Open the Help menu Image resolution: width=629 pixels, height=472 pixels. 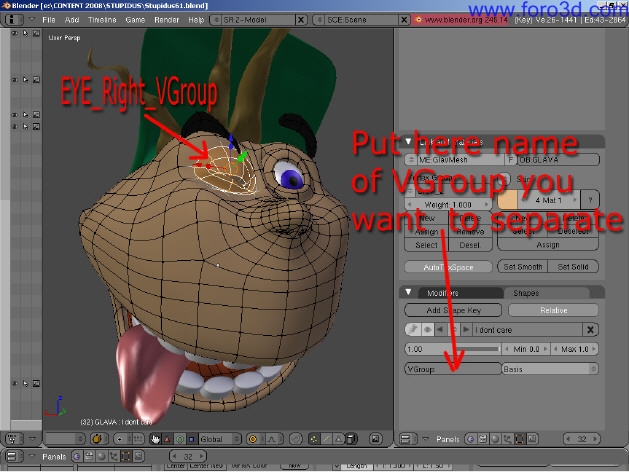pyautogui.click(x=196, y=20)
